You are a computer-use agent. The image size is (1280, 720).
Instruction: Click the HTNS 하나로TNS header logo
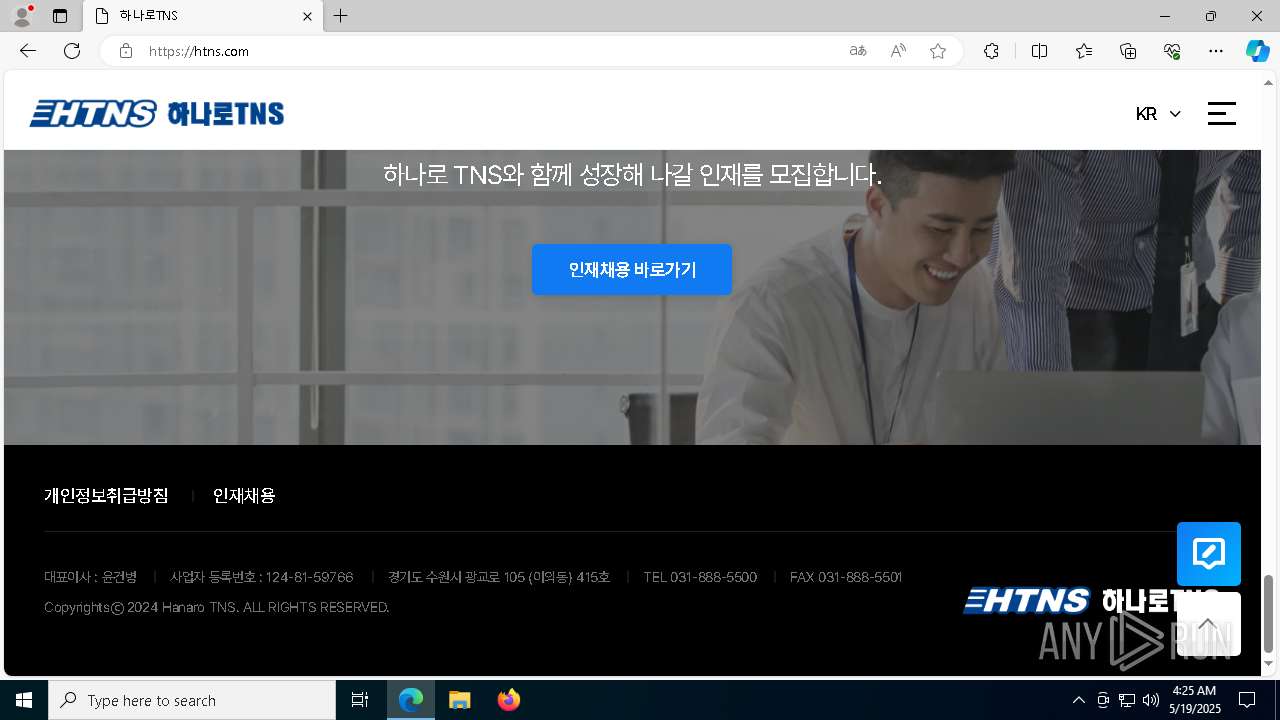(x=157, y=113)
